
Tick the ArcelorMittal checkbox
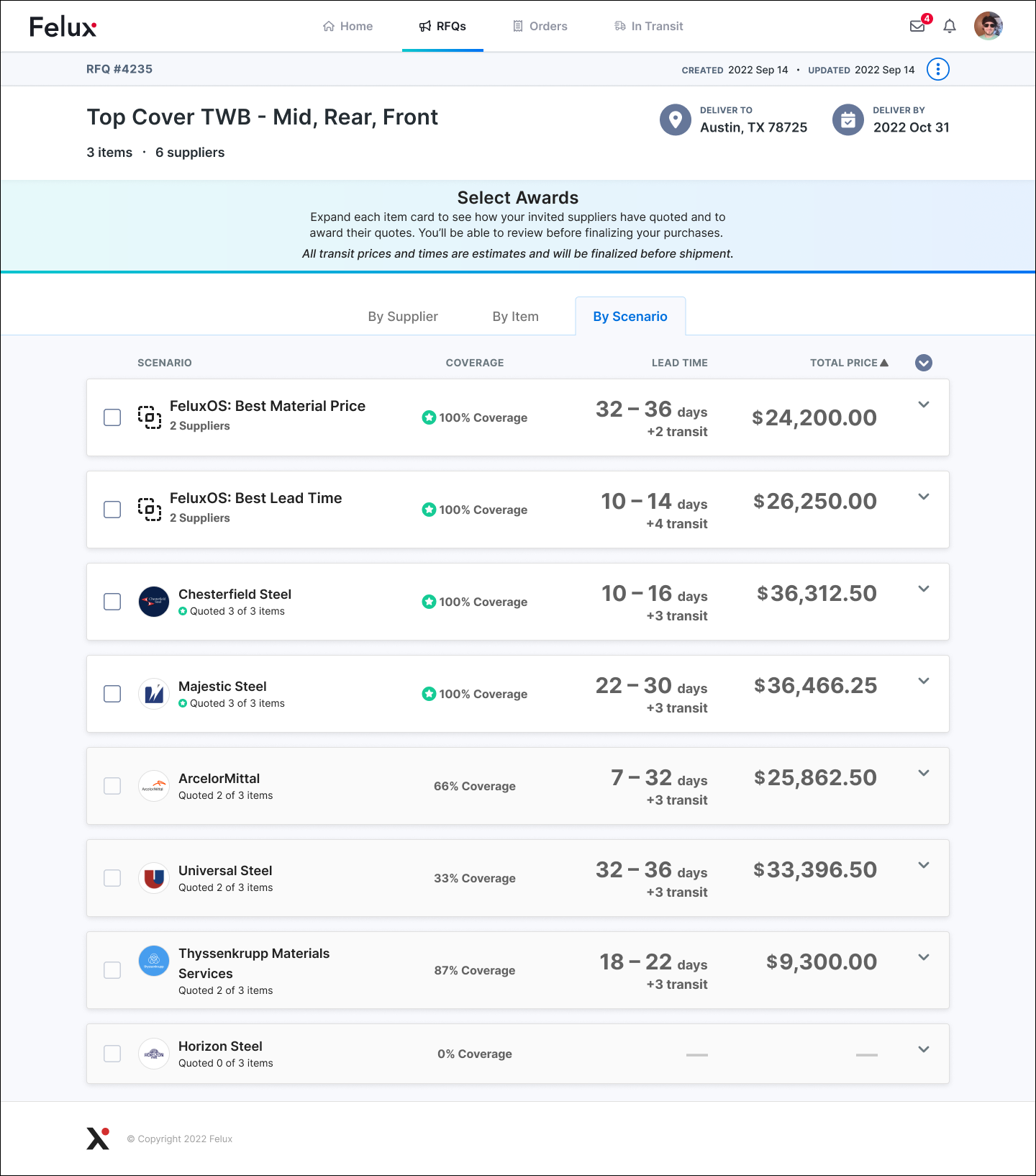click(x=112, y=786)
